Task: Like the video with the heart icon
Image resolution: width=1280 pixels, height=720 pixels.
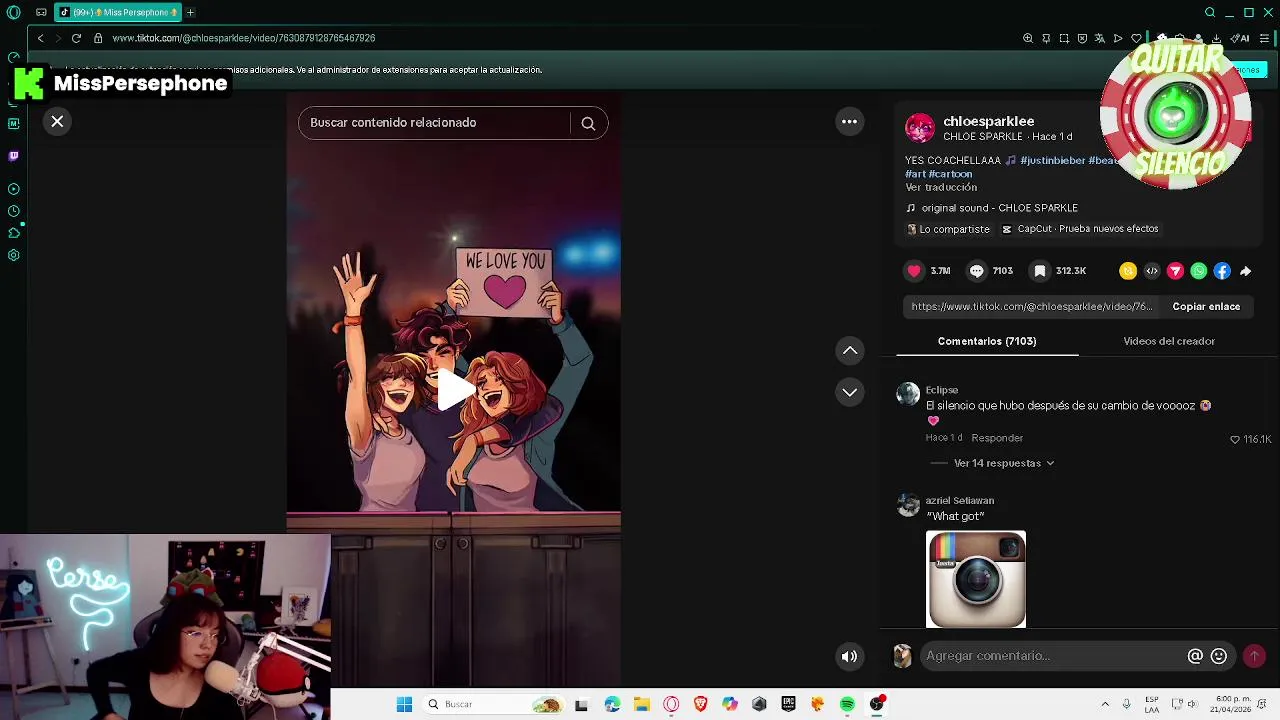Action: [x=914, y=271]
